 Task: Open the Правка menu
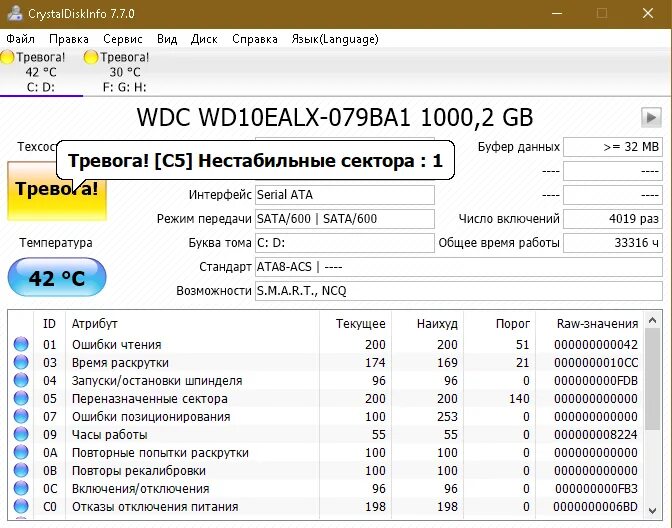coord(69,39)
